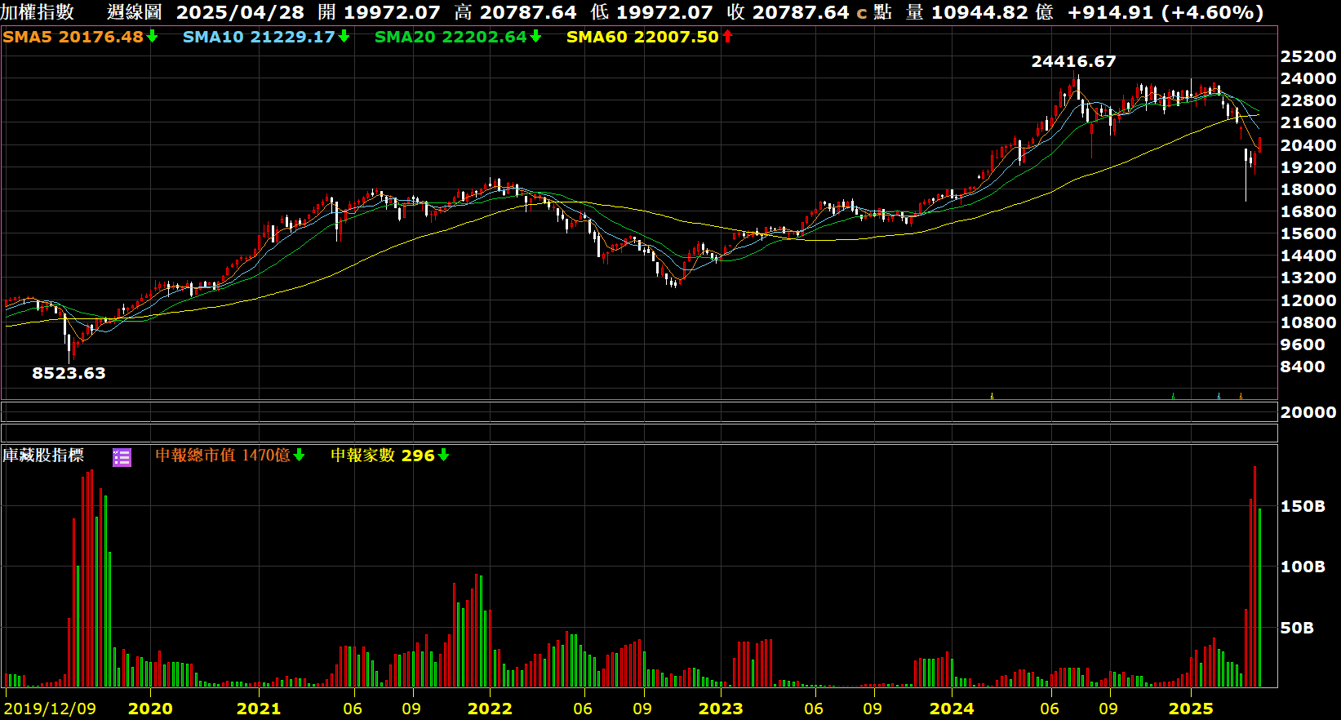Select the SMA10 21229.17 indicator label

[x=260, y=37]
